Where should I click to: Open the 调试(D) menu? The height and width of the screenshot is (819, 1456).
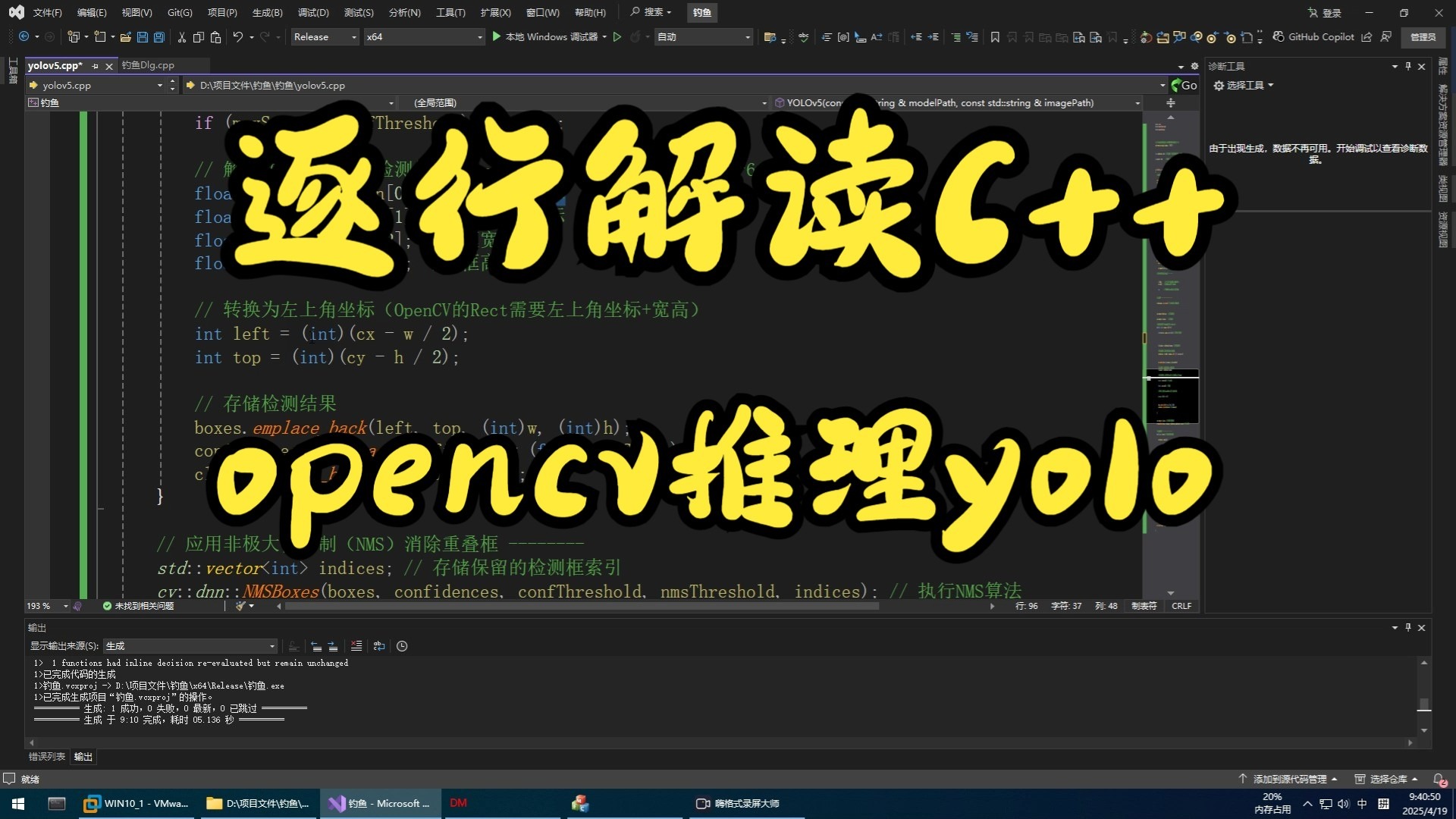[x=313, y=12]
